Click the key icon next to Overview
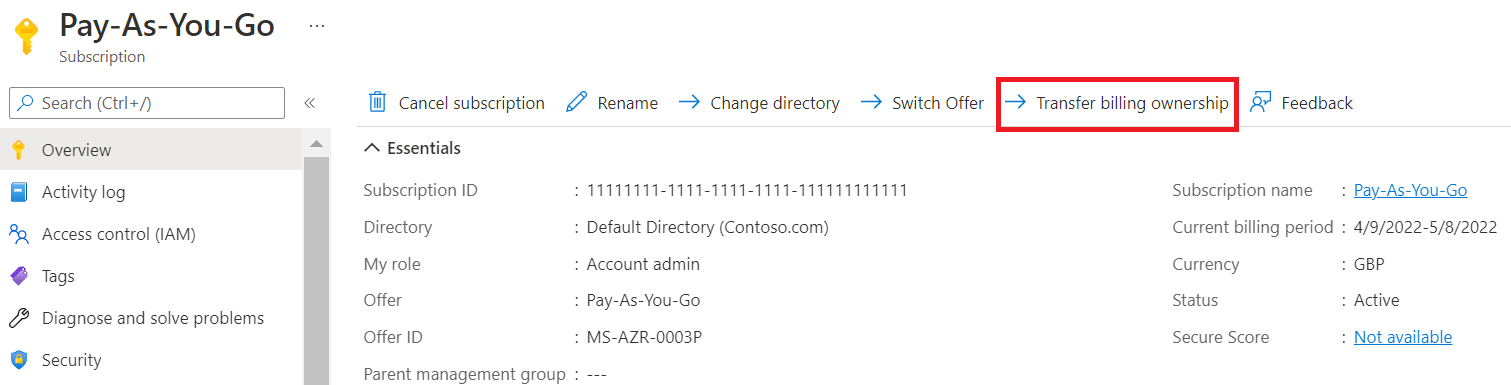 [18, 150]
